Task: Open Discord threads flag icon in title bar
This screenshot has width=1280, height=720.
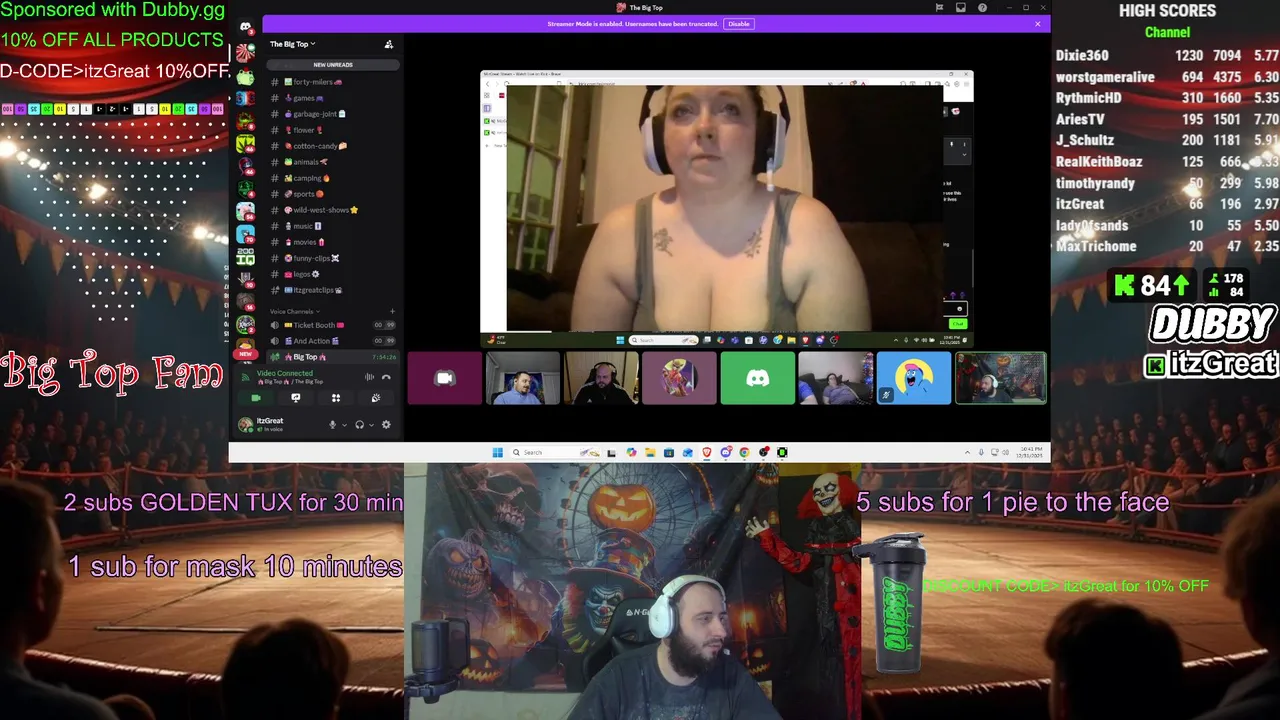Action: (939, 8)
